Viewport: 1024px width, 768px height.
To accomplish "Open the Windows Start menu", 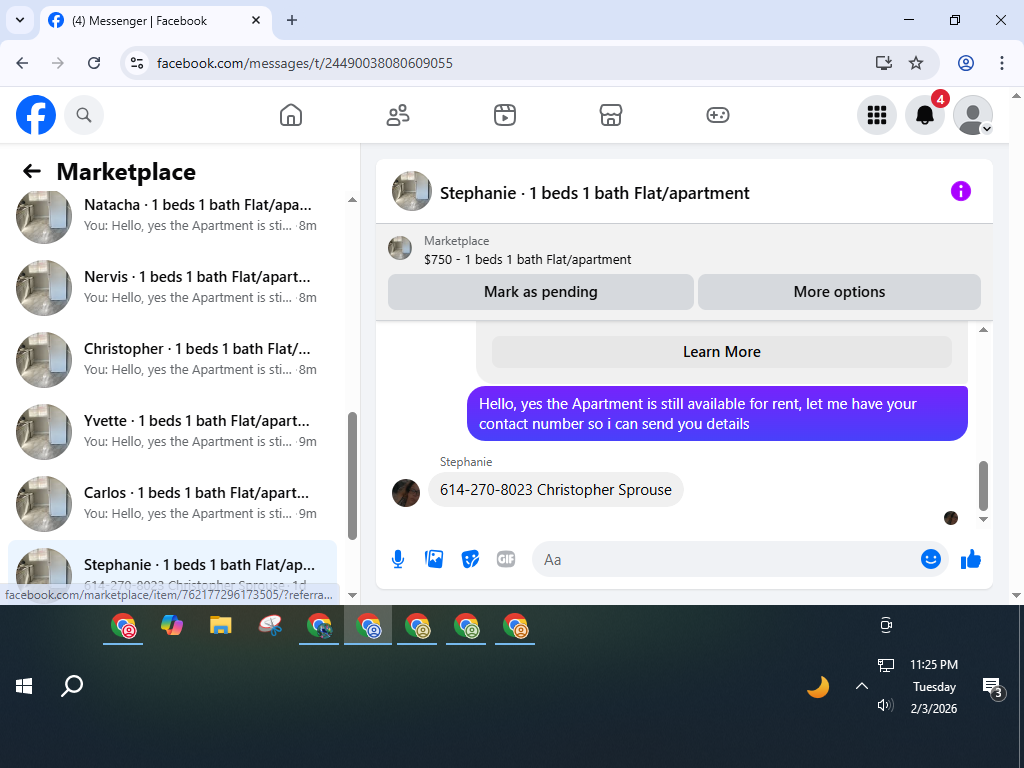I will point(24,686).
